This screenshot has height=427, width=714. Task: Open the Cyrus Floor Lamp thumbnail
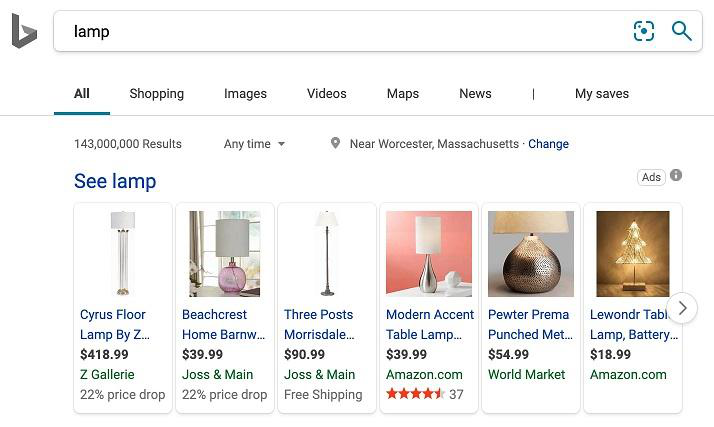123,253
